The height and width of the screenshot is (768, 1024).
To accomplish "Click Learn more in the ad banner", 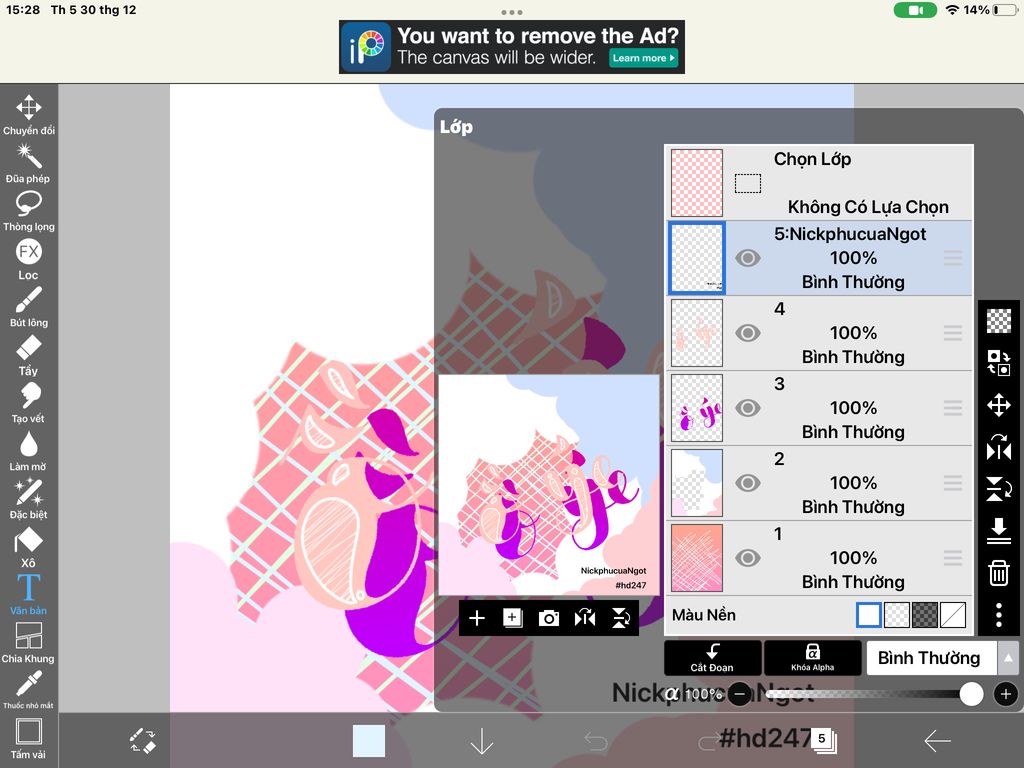I will point(643,58).
